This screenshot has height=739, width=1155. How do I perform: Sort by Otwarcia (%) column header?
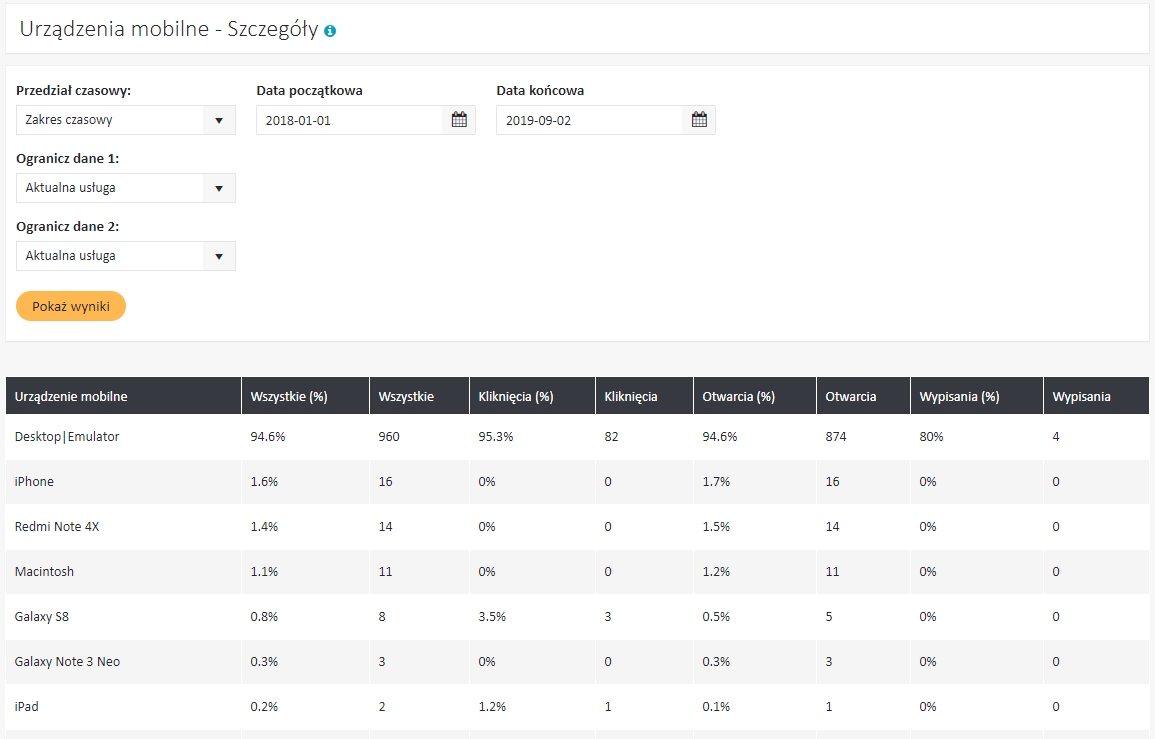pos(738,396)
